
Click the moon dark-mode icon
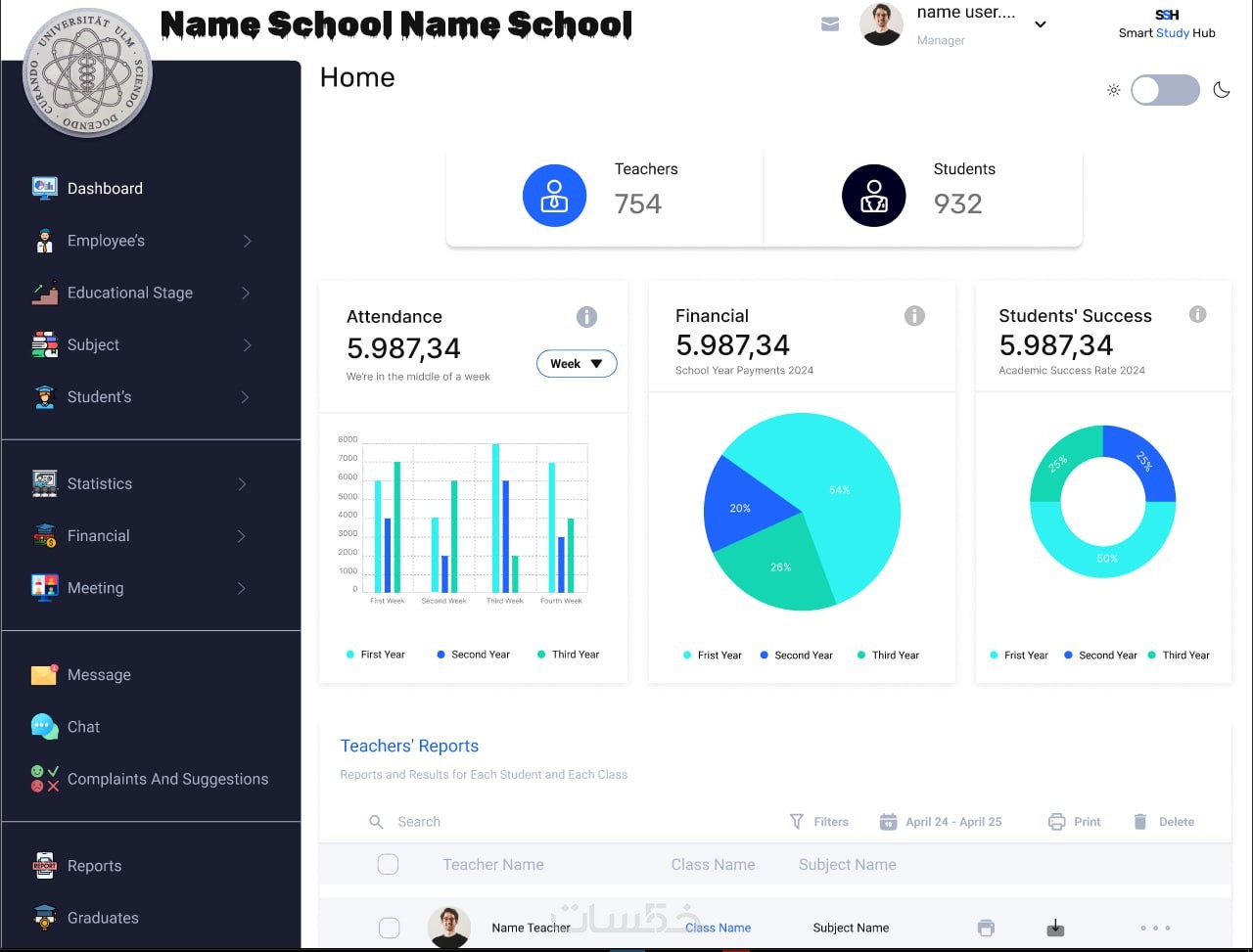(x=1222, y=90)
